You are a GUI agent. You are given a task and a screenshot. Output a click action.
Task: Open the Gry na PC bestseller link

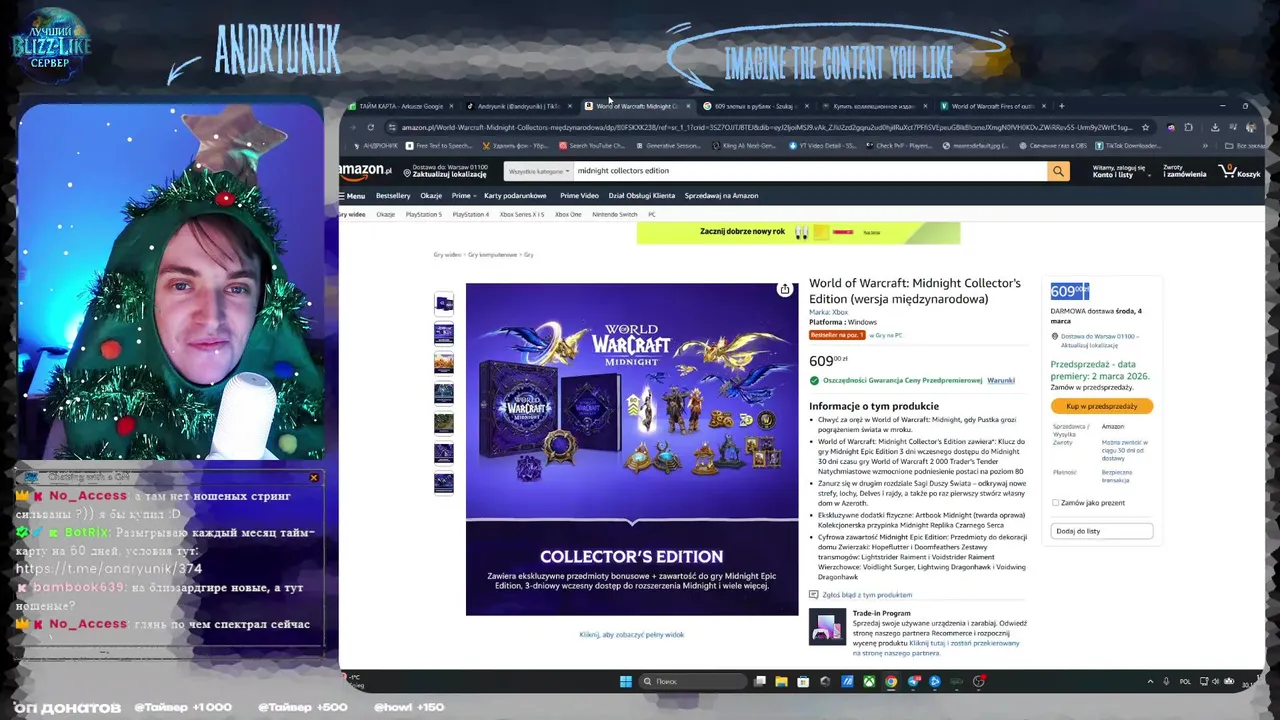[x=886, y=335]
